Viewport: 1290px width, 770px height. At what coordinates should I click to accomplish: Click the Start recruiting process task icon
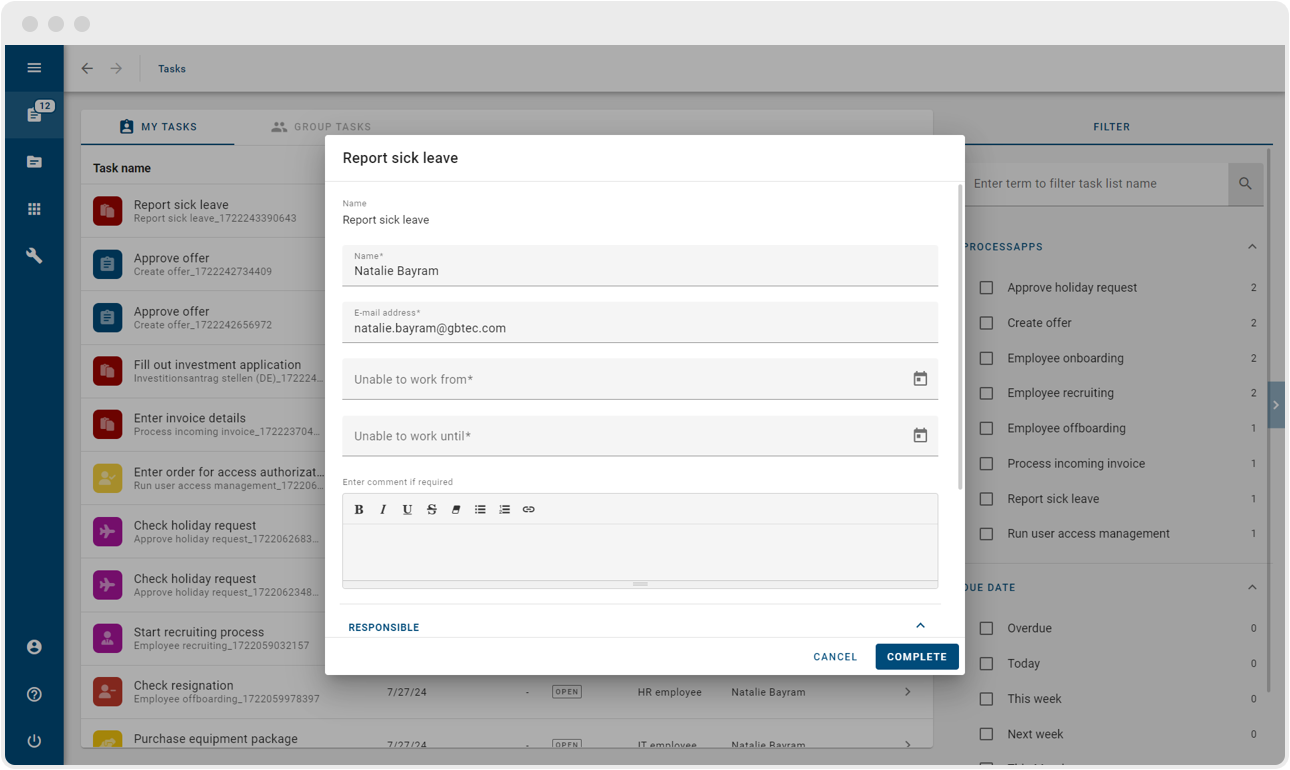(107, 638)
